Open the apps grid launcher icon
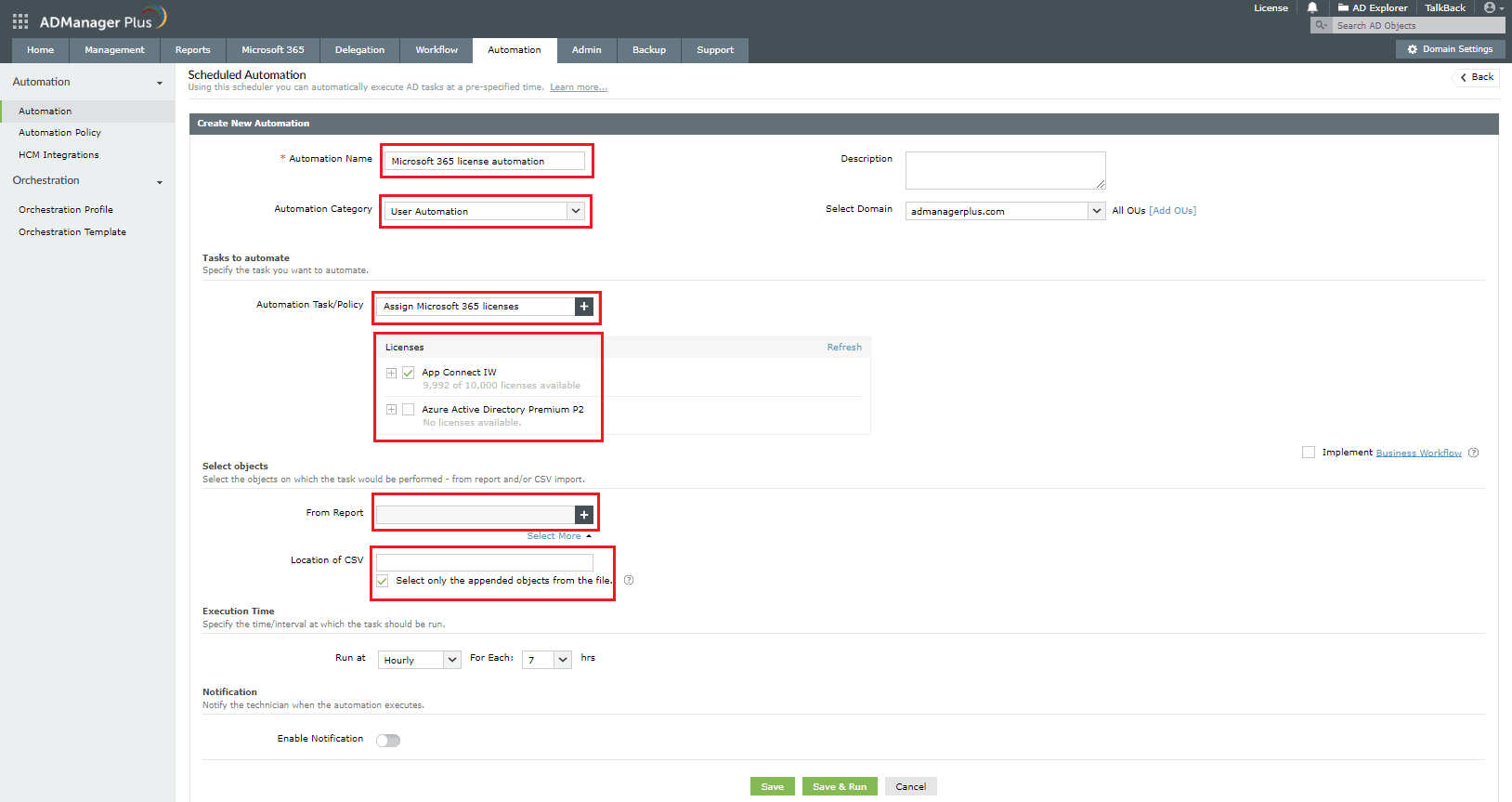 [20, 20]
